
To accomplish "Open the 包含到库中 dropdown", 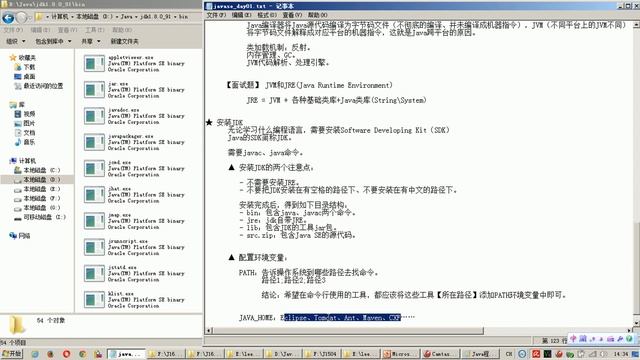I will click(53, 41).
